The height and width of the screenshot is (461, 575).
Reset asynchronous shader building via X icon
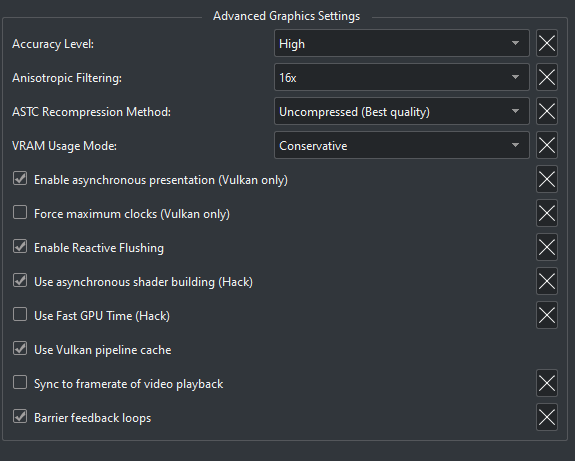coord(547,281)
